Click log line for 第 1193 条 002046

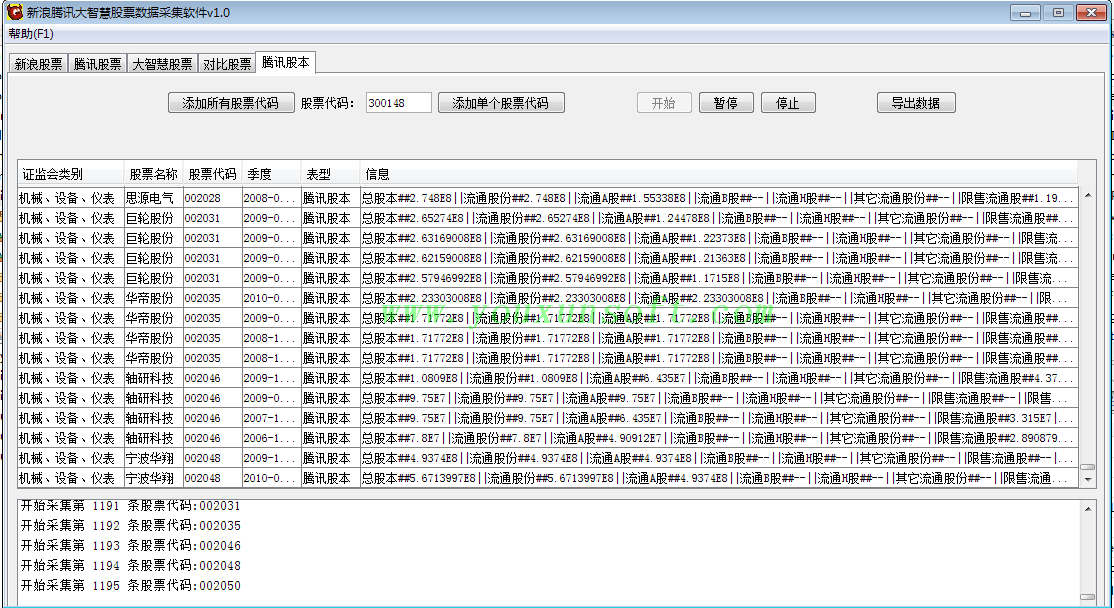tap(131, 545)
